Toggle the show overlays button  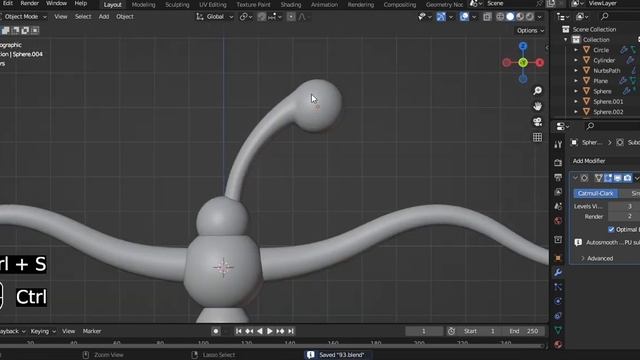(464, 17)
